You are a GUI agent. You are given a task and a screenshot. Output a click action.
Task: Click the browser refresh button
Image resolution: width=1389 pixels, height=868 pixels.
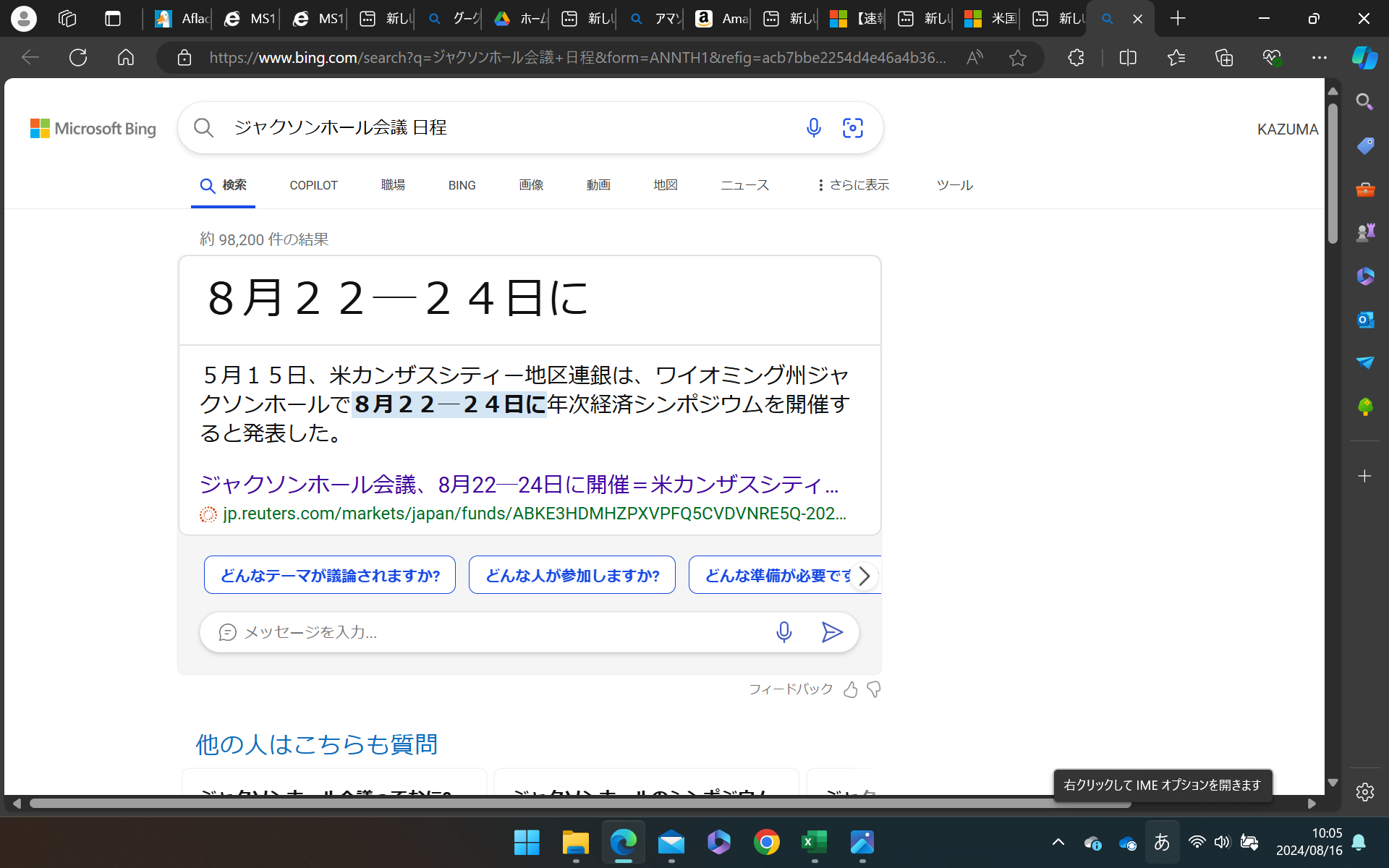[x=78, y=57]
